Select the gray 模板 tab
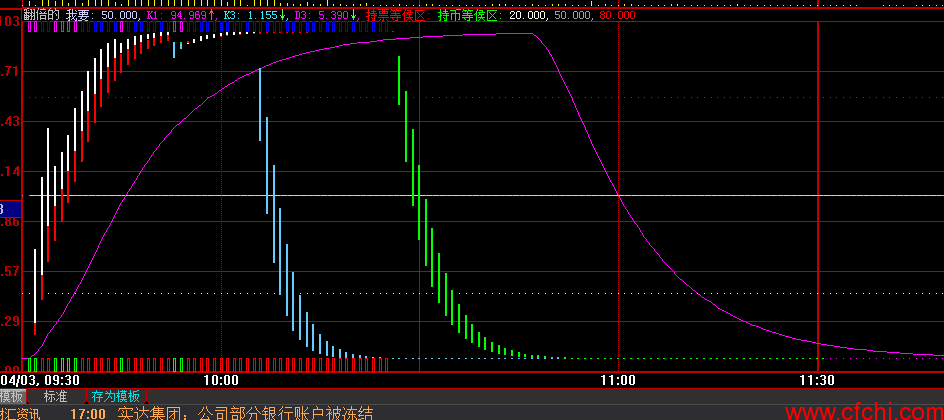Viewport: 944px width, 420px height. [x=12, y=397]
